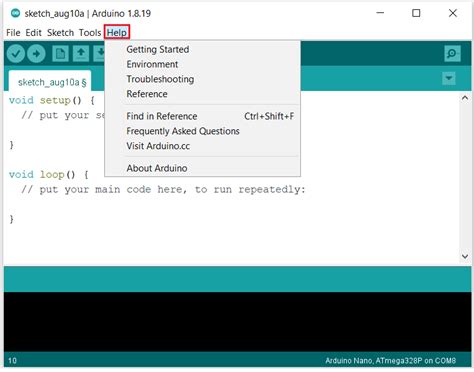Close the Help menu
474x372 pixels.
117,33
